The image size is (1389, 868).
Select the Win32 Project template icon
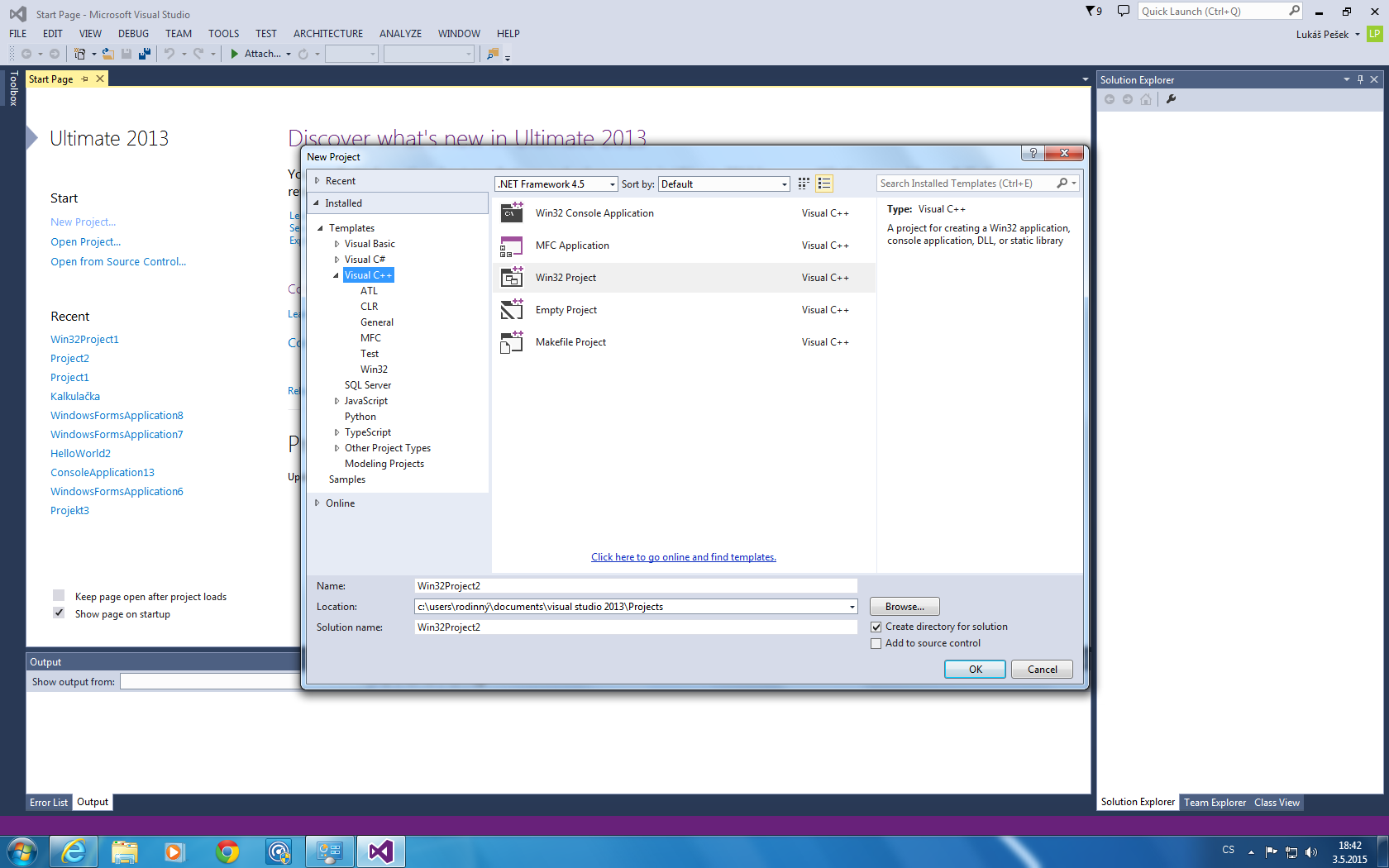coord(512,278)
